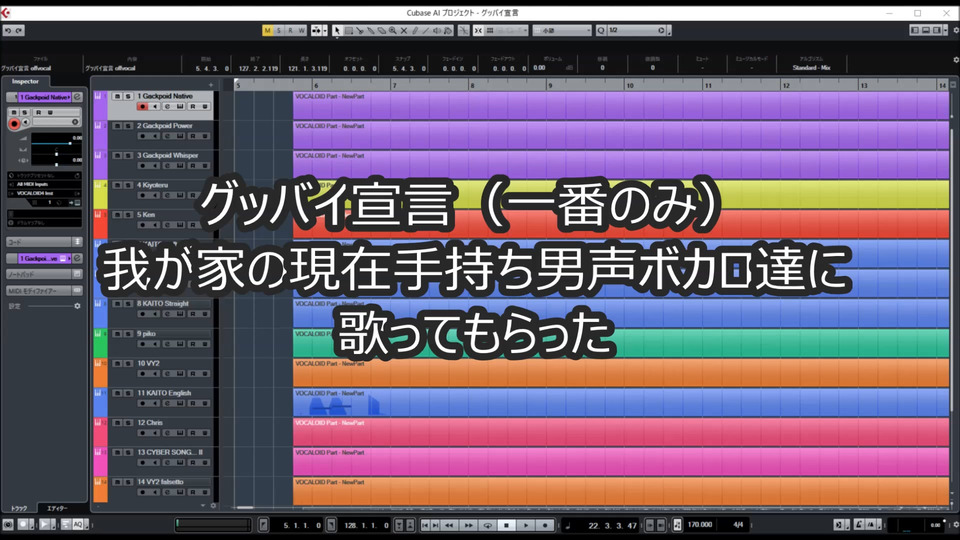Toggle global Solo S state button
The image size is (960, 540).
click(x=279, y=31)
